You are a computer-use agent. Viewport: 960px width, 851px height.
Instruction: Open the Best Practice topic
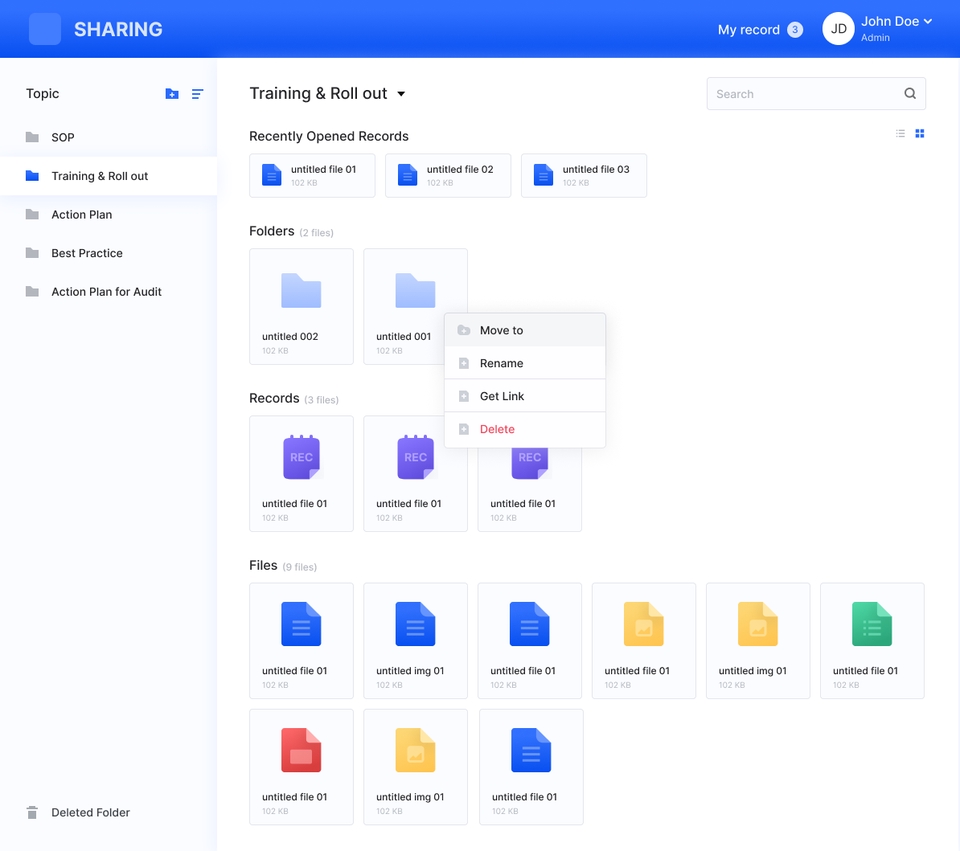point(108,253)
